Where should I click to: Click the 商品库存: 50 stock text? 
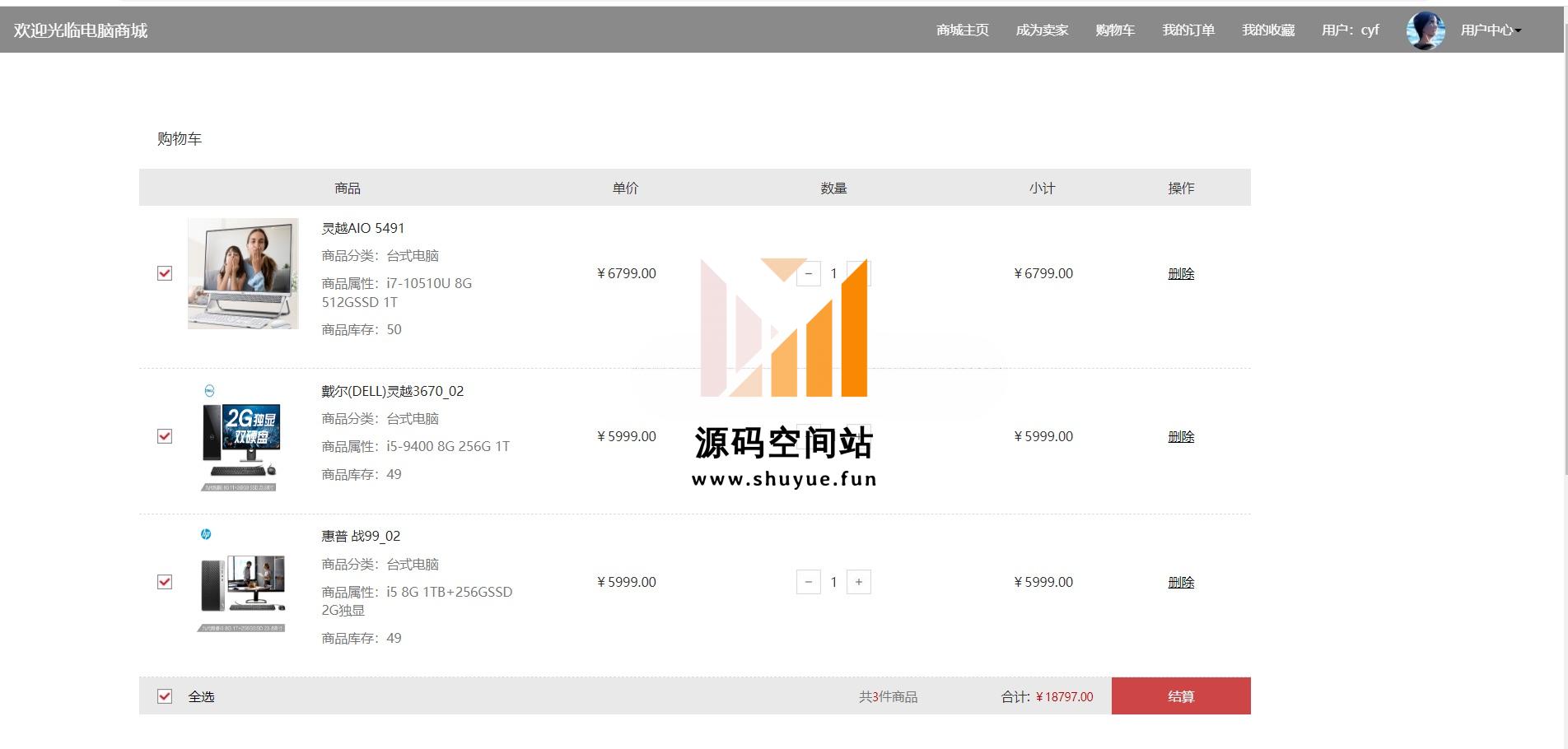[362, 329]
